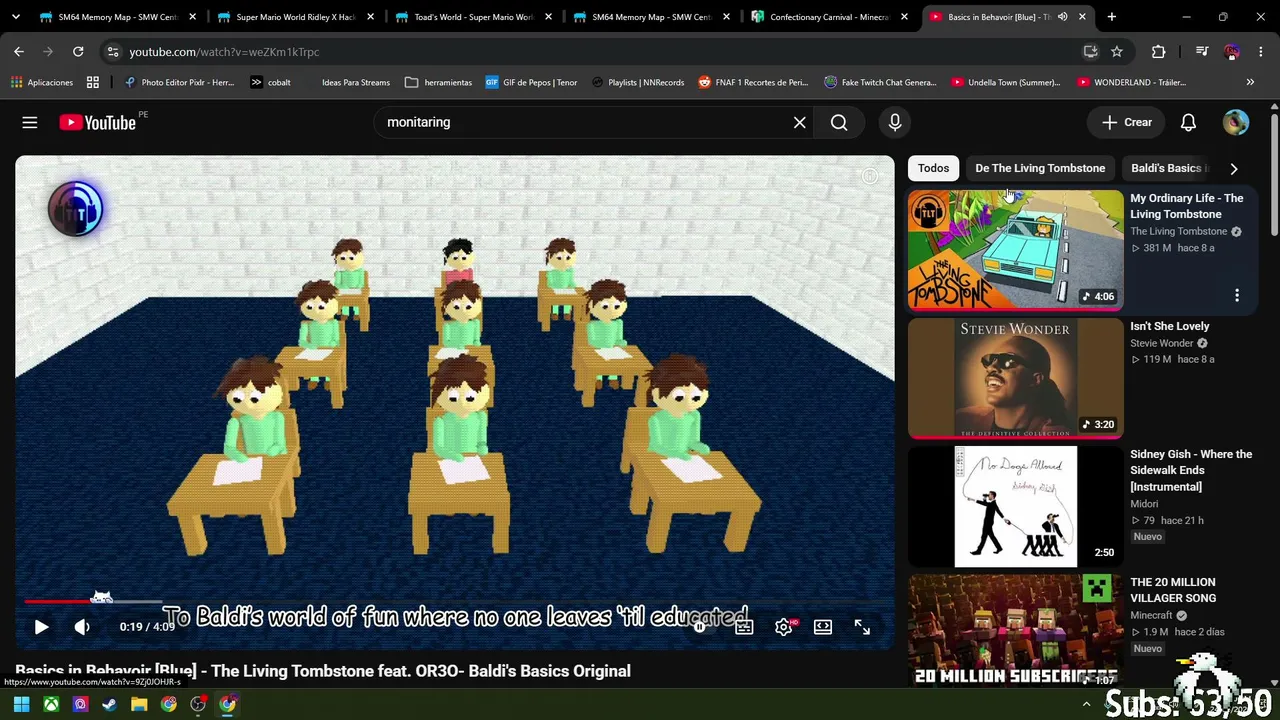Go forward in the browser

tap(48, 52)
